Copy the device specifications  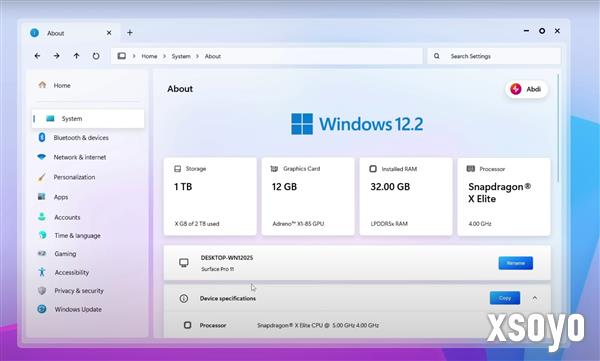[505, 298]
